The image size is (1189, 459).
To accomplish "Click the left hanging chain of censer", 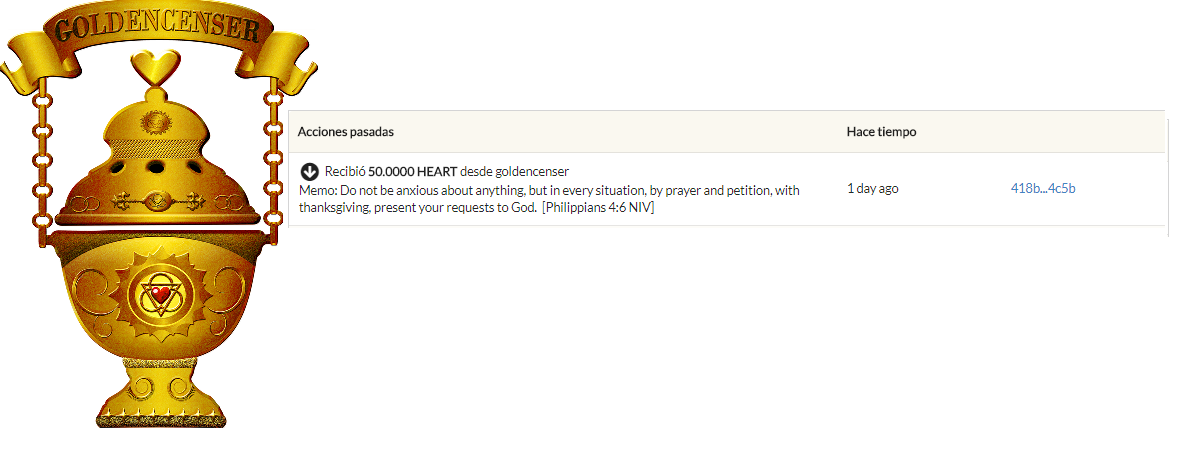I will click(41, 165).
